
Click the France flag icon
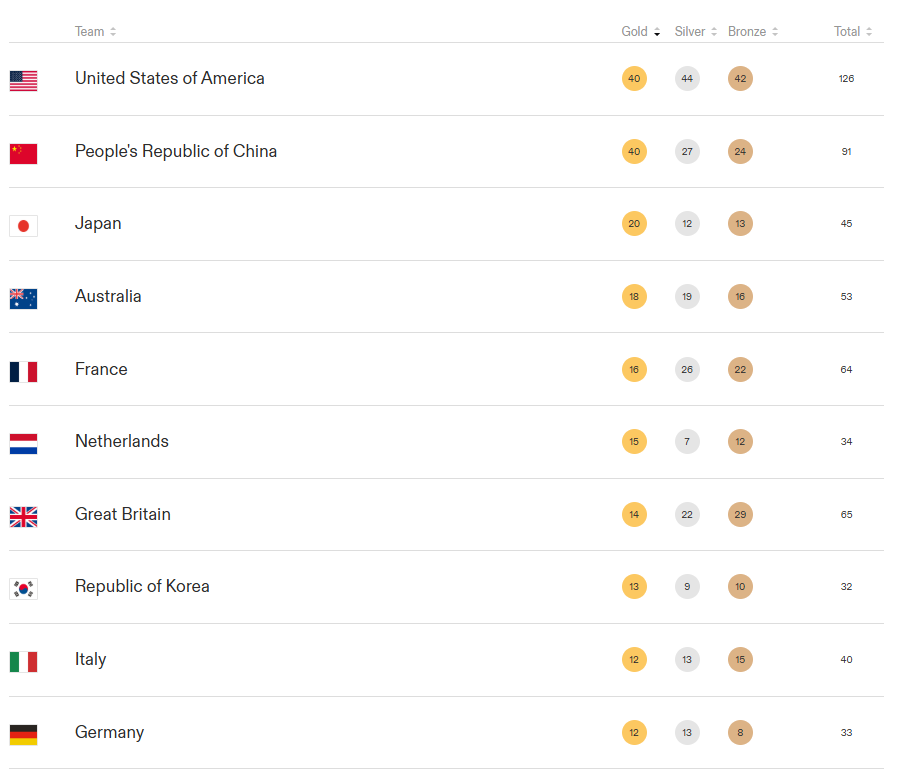23,371
